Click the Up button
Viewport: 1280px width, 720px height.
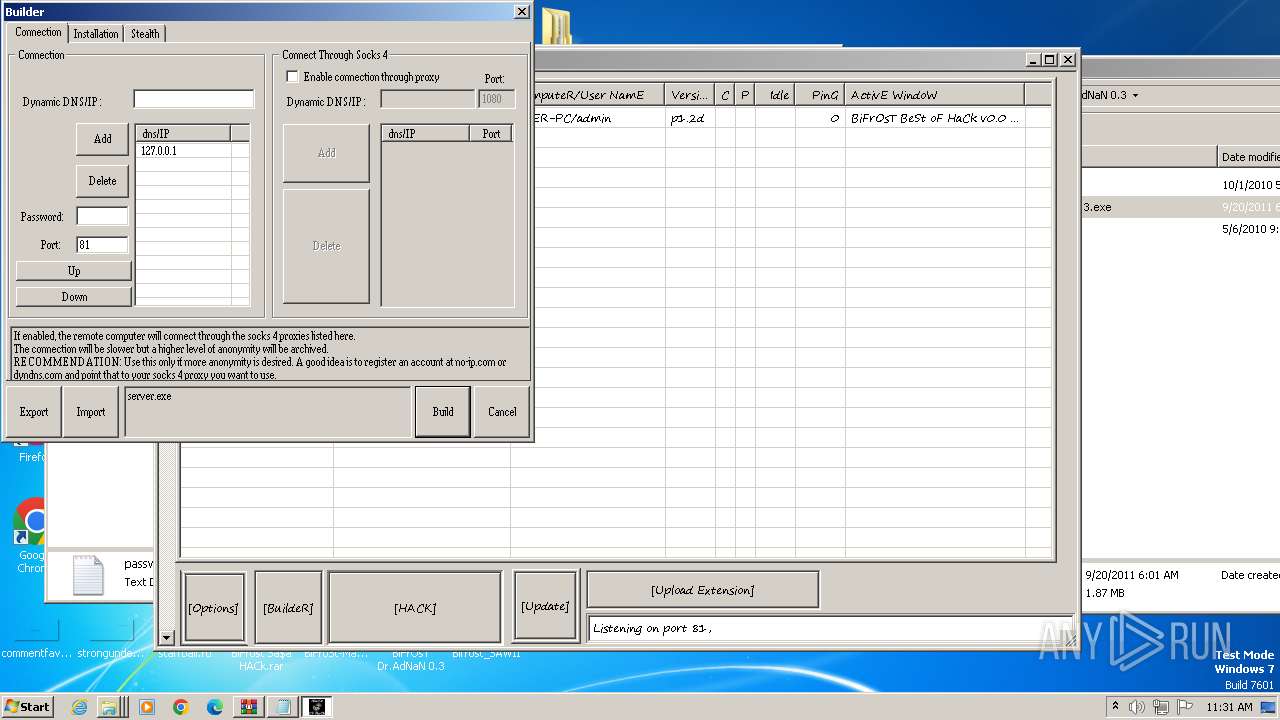[x=74, y=271]
